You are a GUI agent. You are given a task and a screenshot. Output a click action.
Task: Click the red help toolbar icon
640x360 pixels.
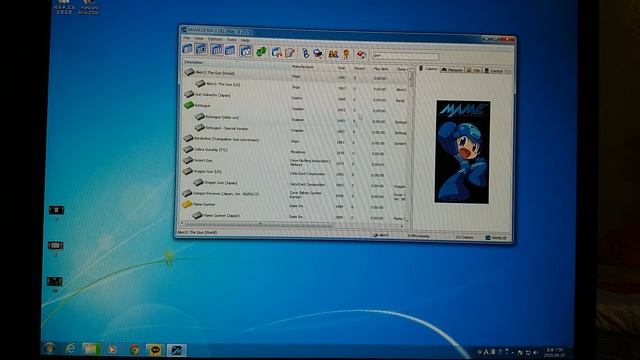(361, 54)
